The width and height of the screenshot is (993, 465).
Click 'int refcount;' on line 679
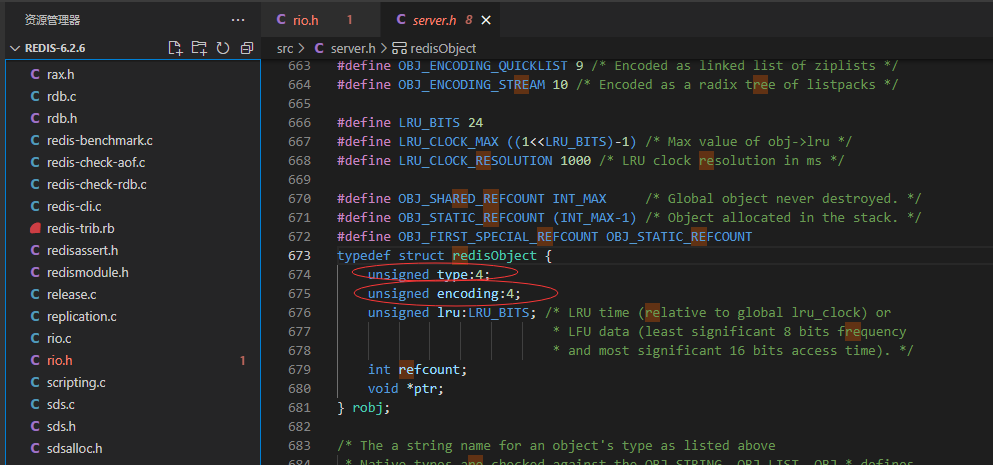tap(417, 370)
